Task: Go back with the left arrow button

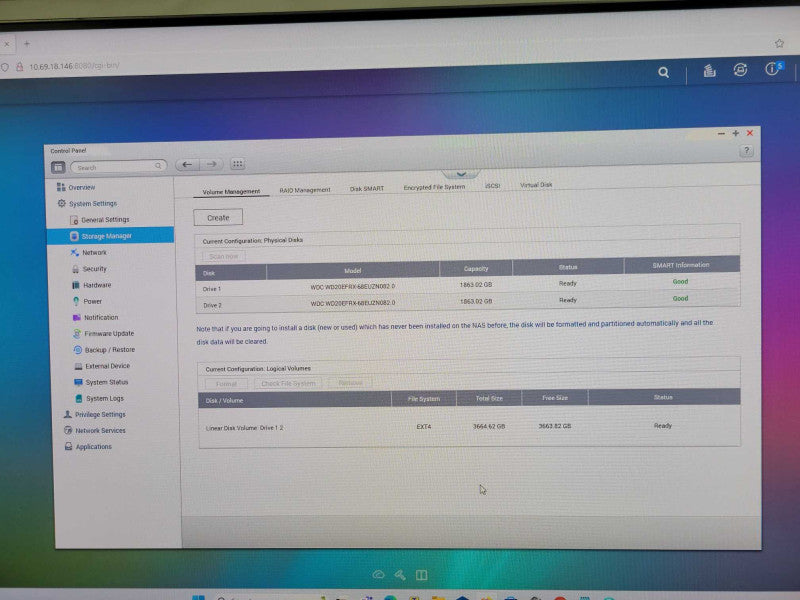Action: click(x=187, y=164)
